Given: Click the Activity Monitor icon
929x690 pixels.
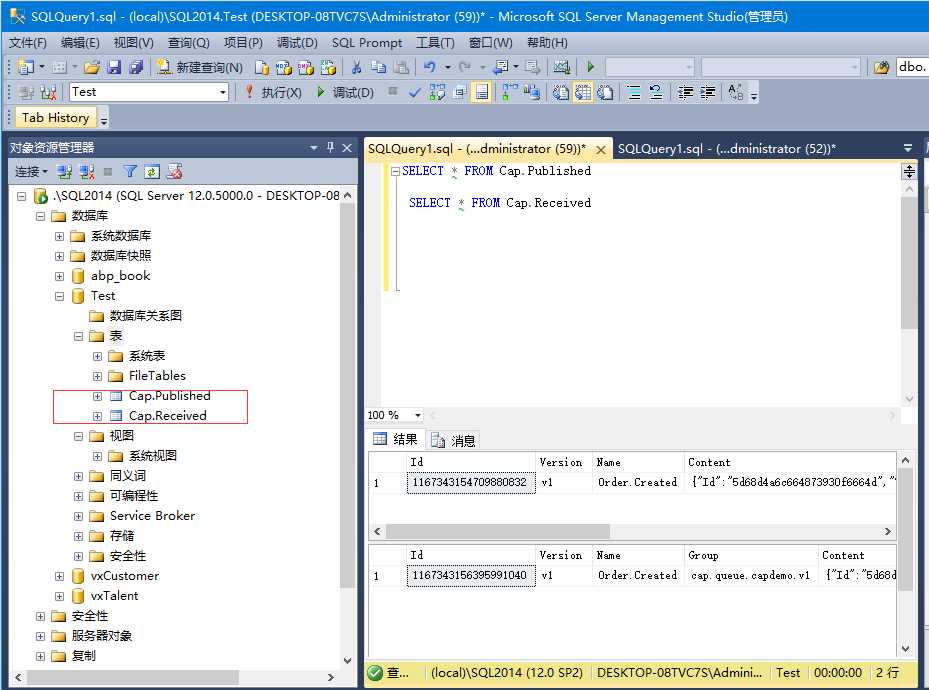Looking at the screenshot, I should (561, 67).
